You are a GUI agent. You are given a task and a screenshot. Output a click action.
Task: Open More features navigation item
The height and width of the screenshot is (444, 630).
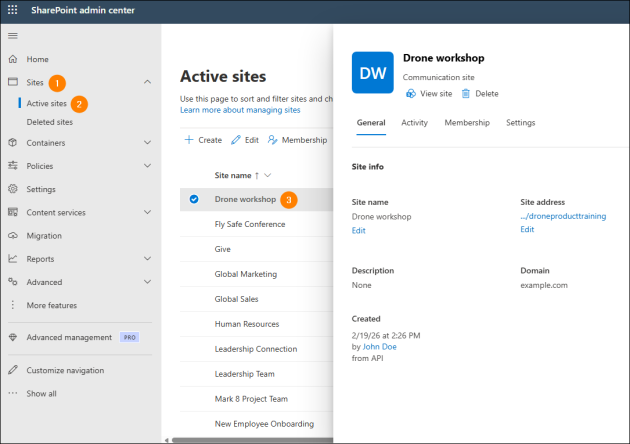(x=52, y=305)
